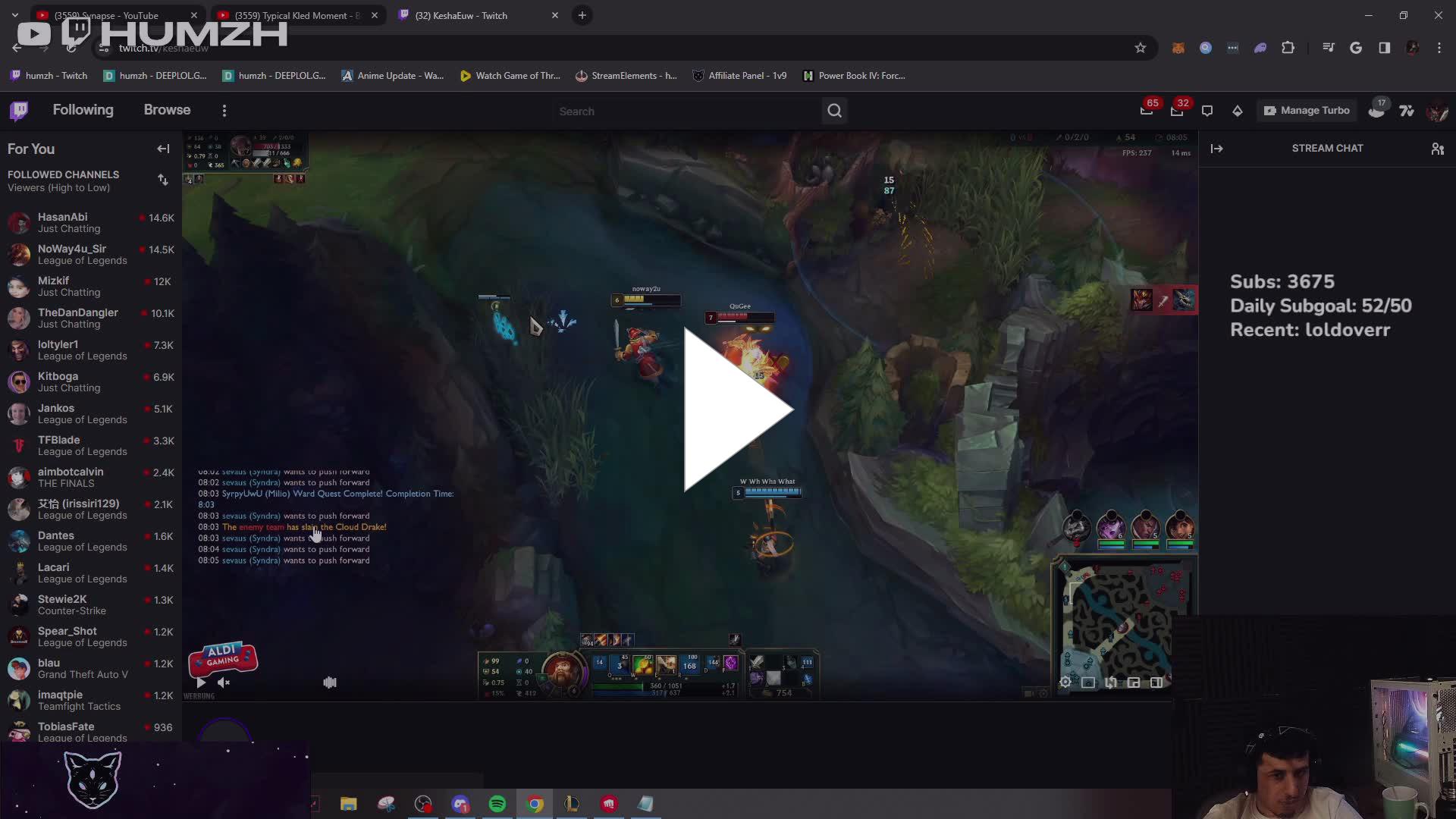The width and height of the screenshot is (1456, 819).
Task: Open OBS Studio from taskbar
Action: (423, 804)
